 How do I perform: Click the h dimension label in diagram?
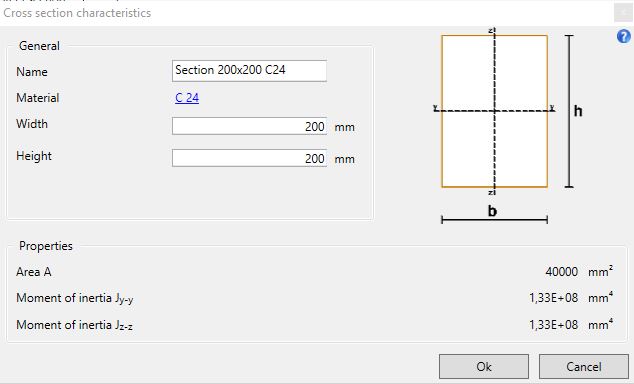click(x=578, y=111)
